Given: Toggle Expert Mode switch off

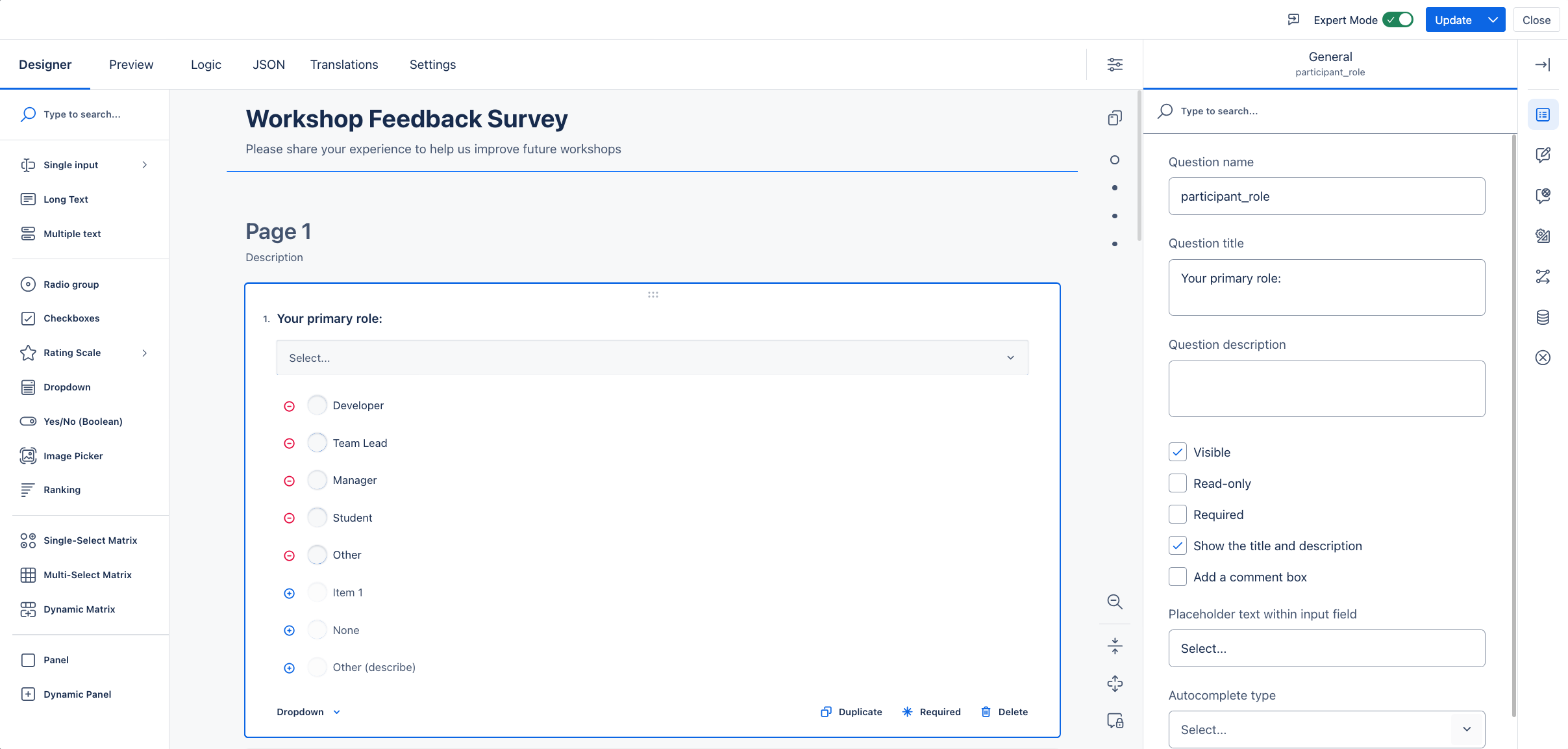Looking at the screenshot, I should pyautogui.click(x=1397, y=19).
